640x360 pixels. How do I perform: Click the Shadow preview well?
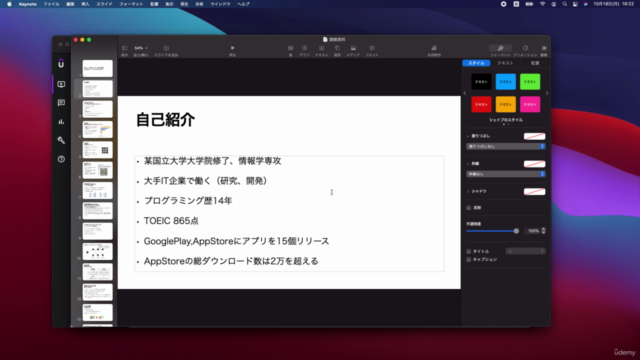(x=534, y=191)
